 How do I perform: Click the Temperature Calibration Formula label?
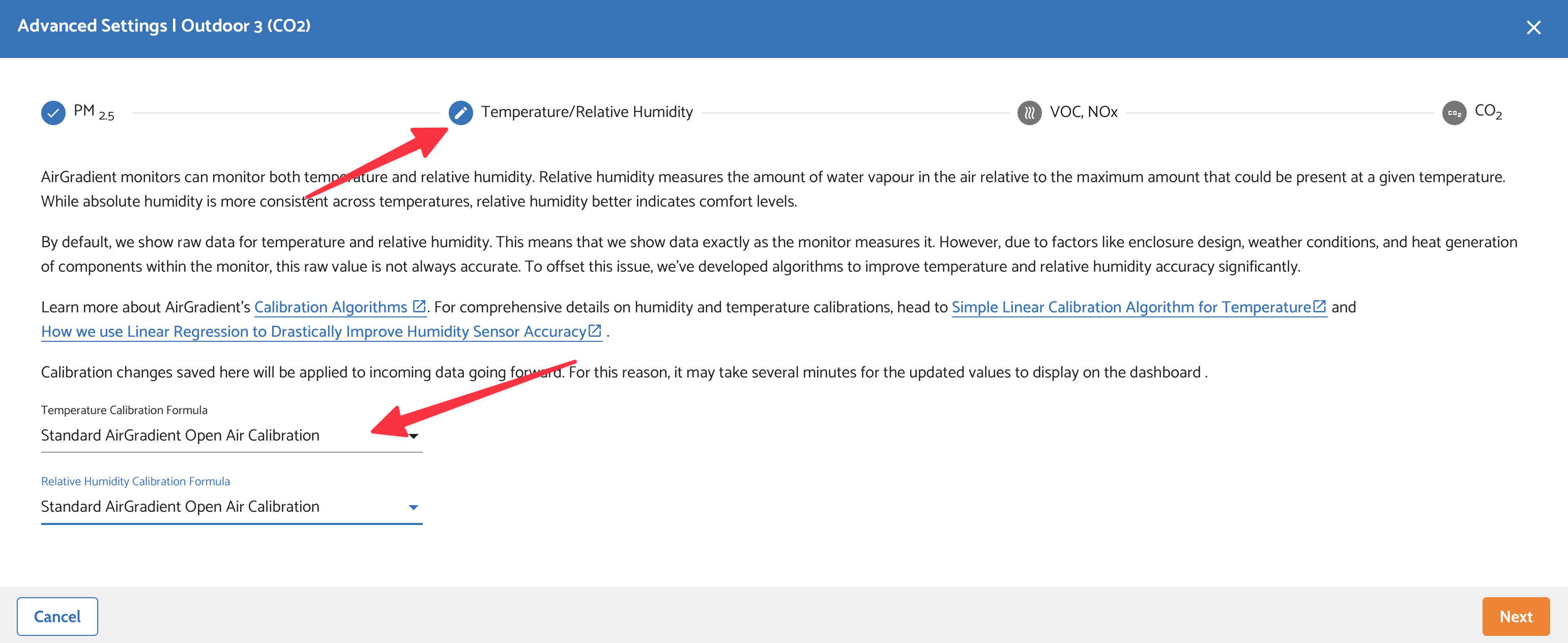point(124,410)
